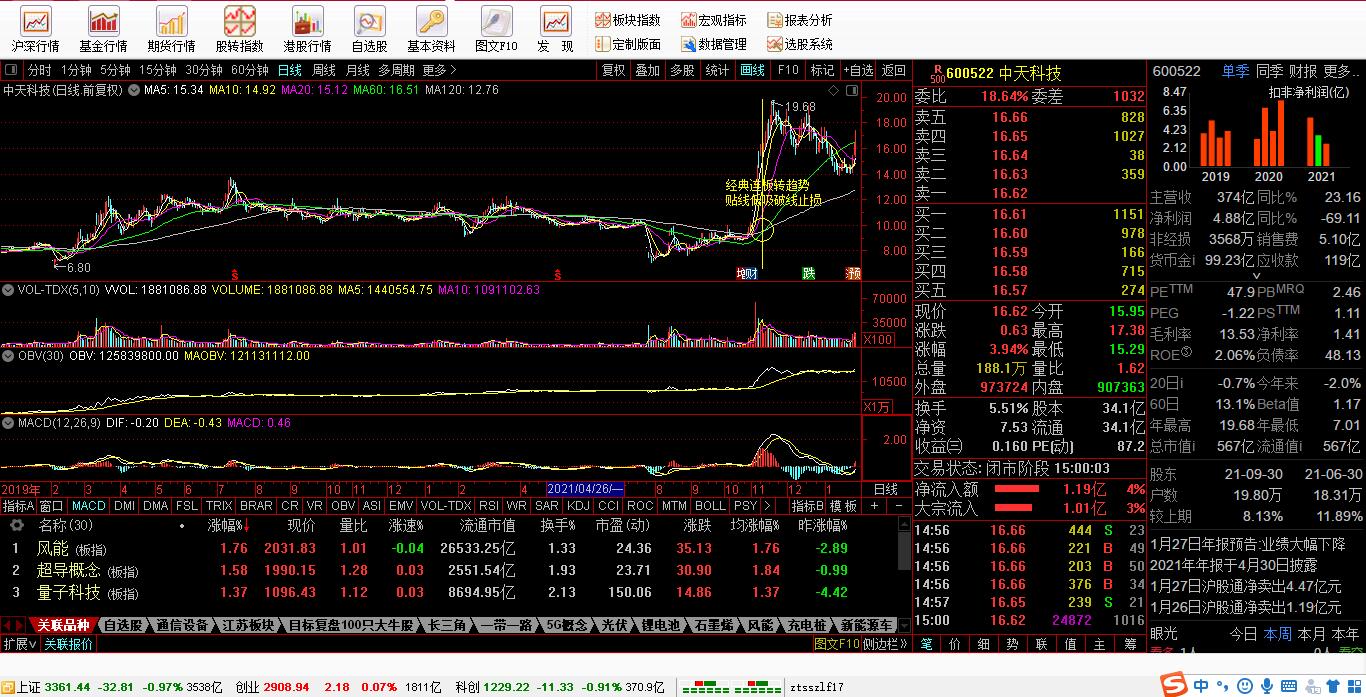Toggle the 画线 drawing tool button
Image resolution: width=1366 pixels, height=697 pixels.
pos(752,70)
